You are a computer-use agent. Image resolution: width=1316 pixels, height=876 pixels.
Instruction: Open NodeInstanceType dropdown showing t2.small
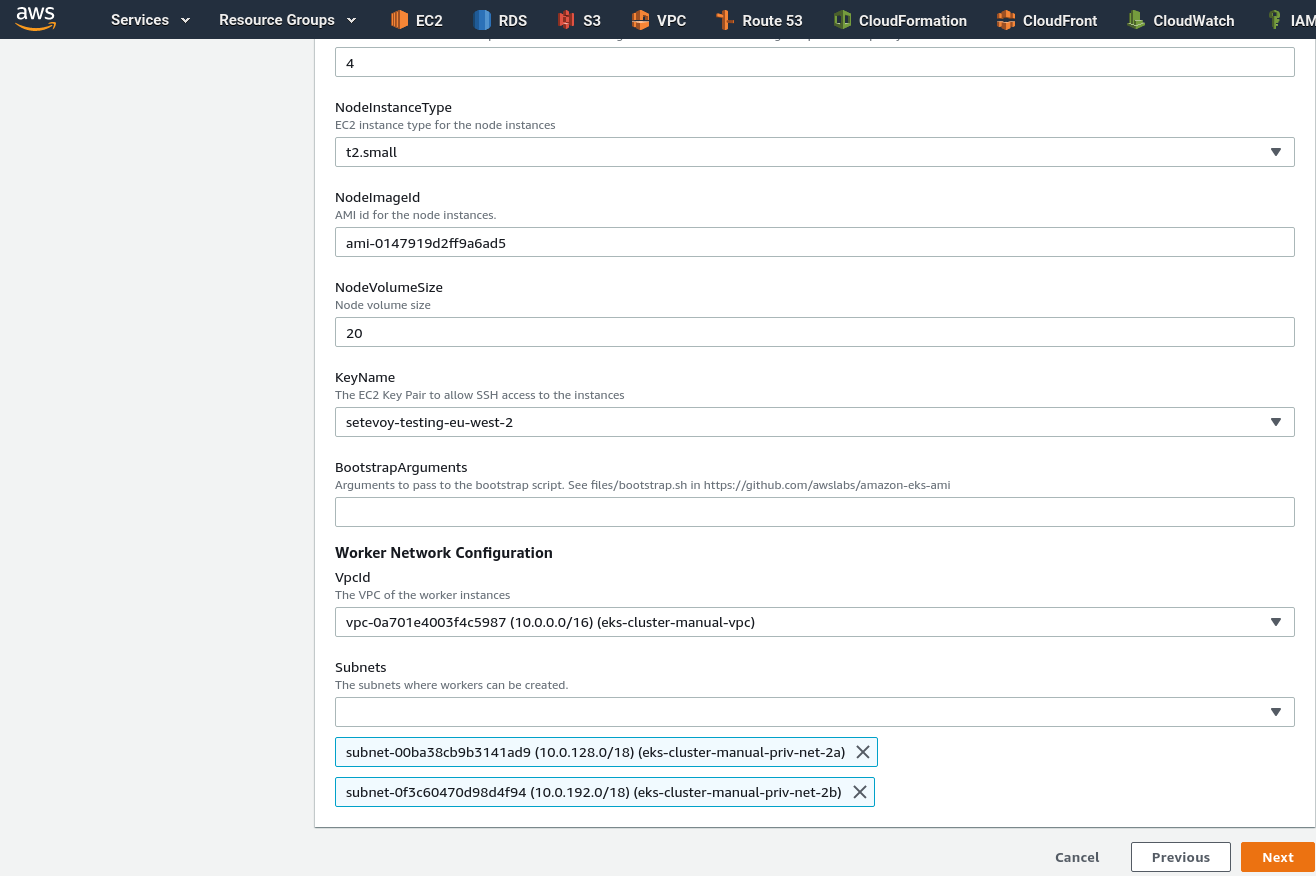click(814, 152)
